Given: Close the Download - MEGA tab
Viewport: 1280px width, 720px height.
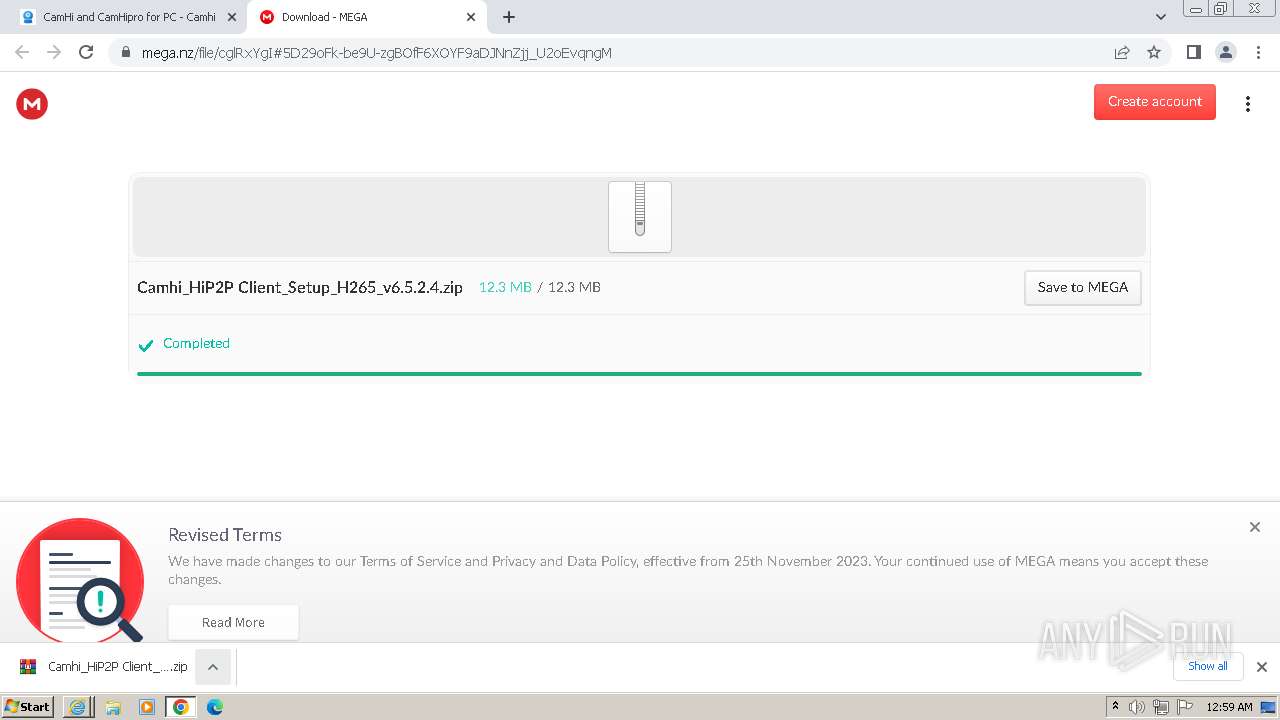Looking at the screenshot, I should point(471,17).
